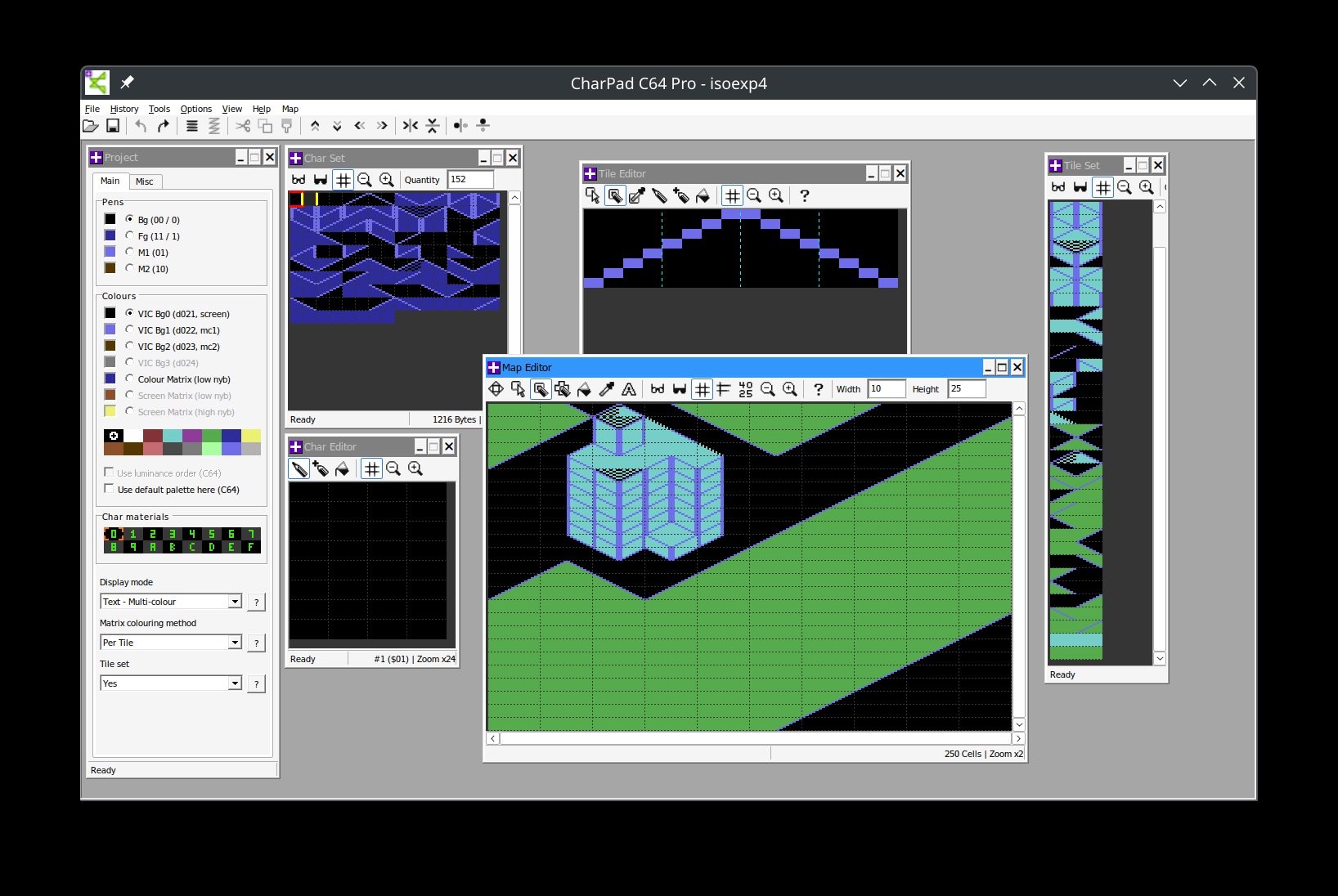
Task: Click the Width field in Map Editor
Action: 887,389
